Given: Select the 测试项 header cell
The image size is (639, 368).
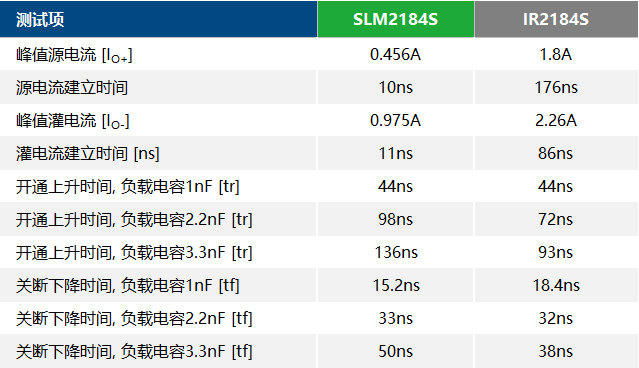Looking at the screenshot, I should [158, 19].
